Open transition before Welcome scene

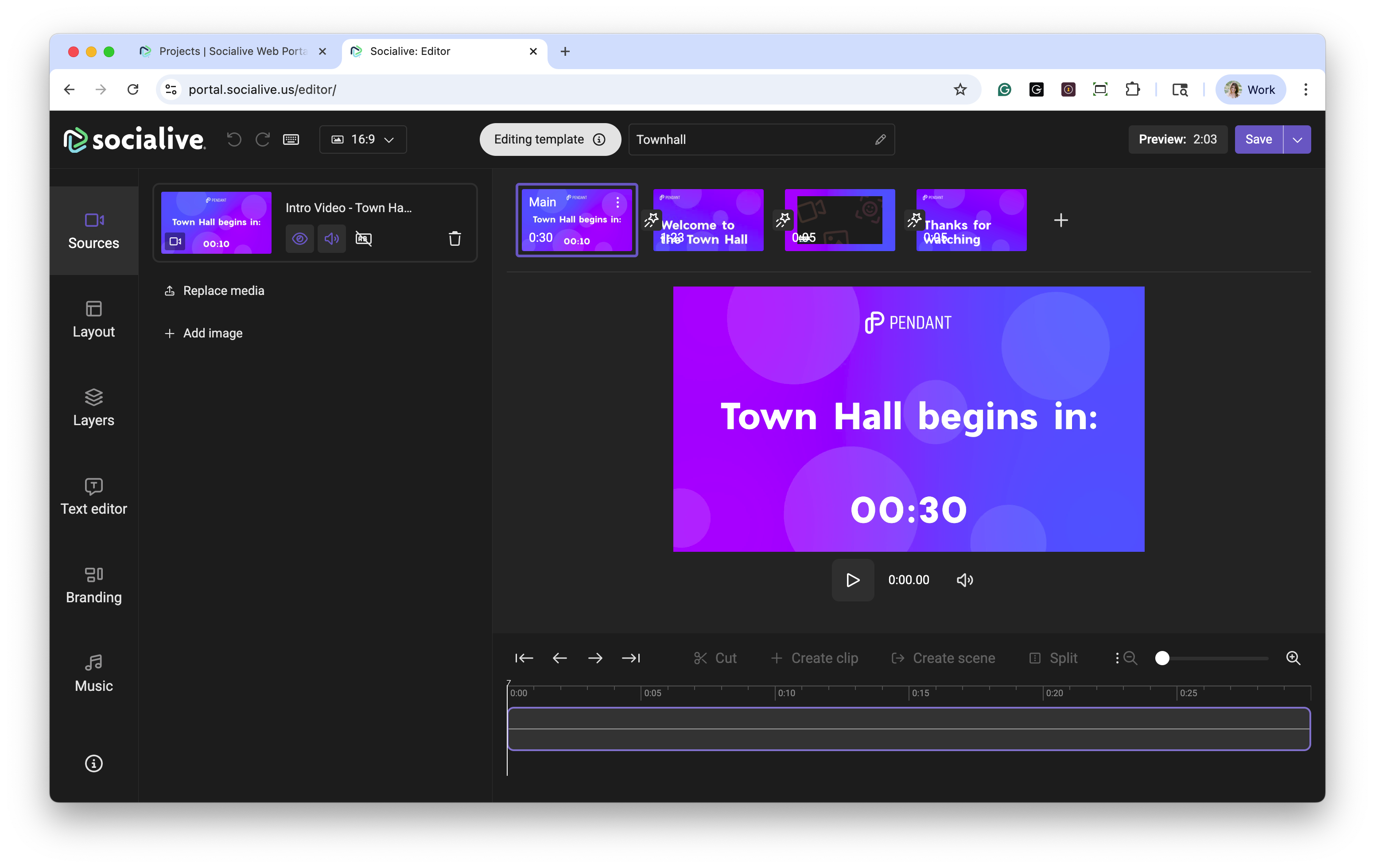[652, 220]
